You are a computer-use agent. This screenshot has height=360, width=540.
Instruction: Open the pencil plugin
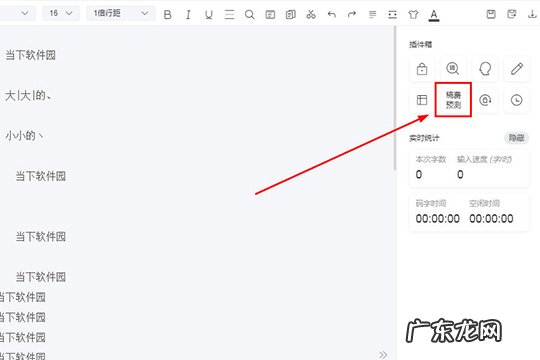click(517, 69)
